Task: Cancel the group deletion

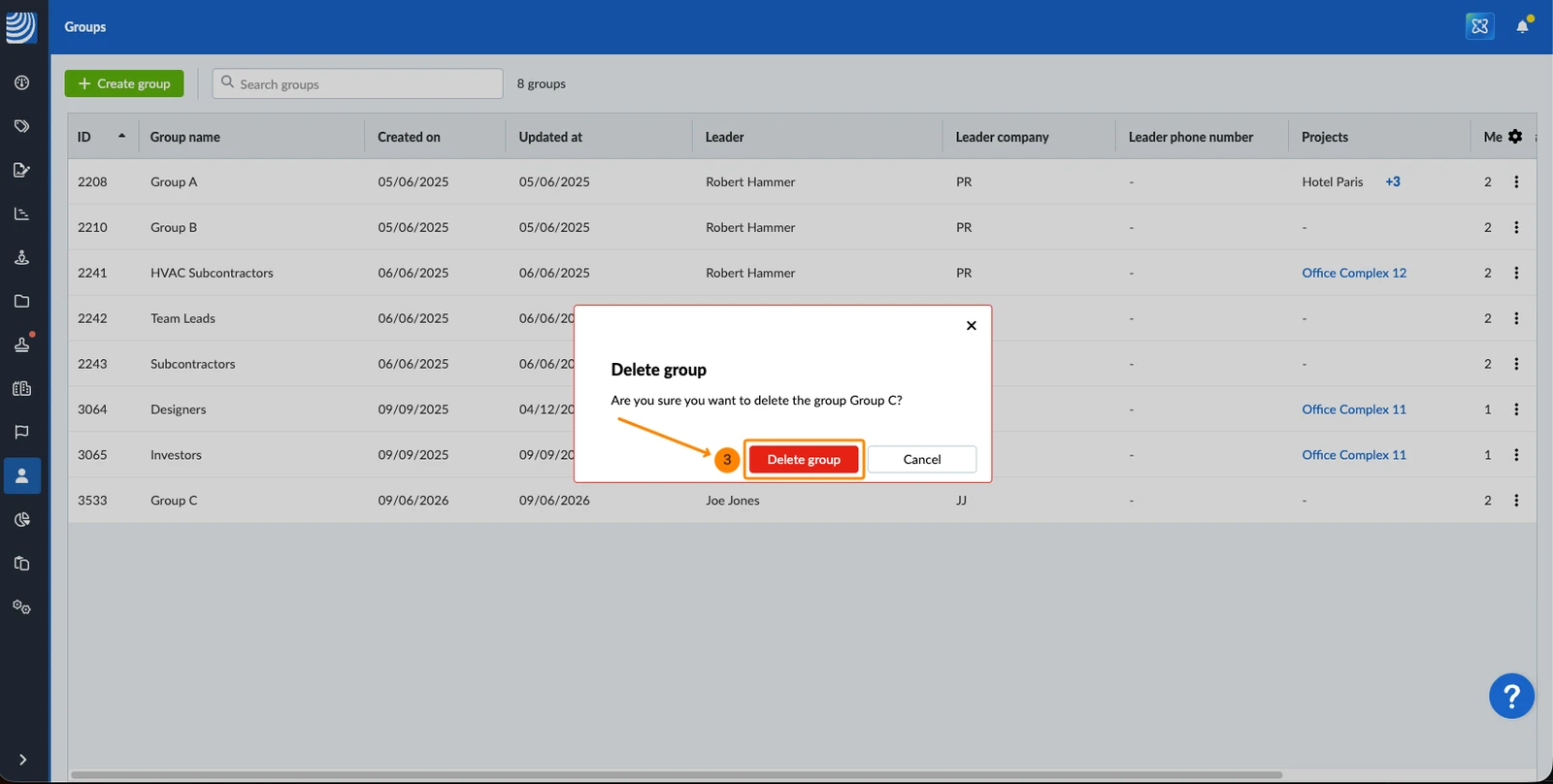Action: point(922,460)
